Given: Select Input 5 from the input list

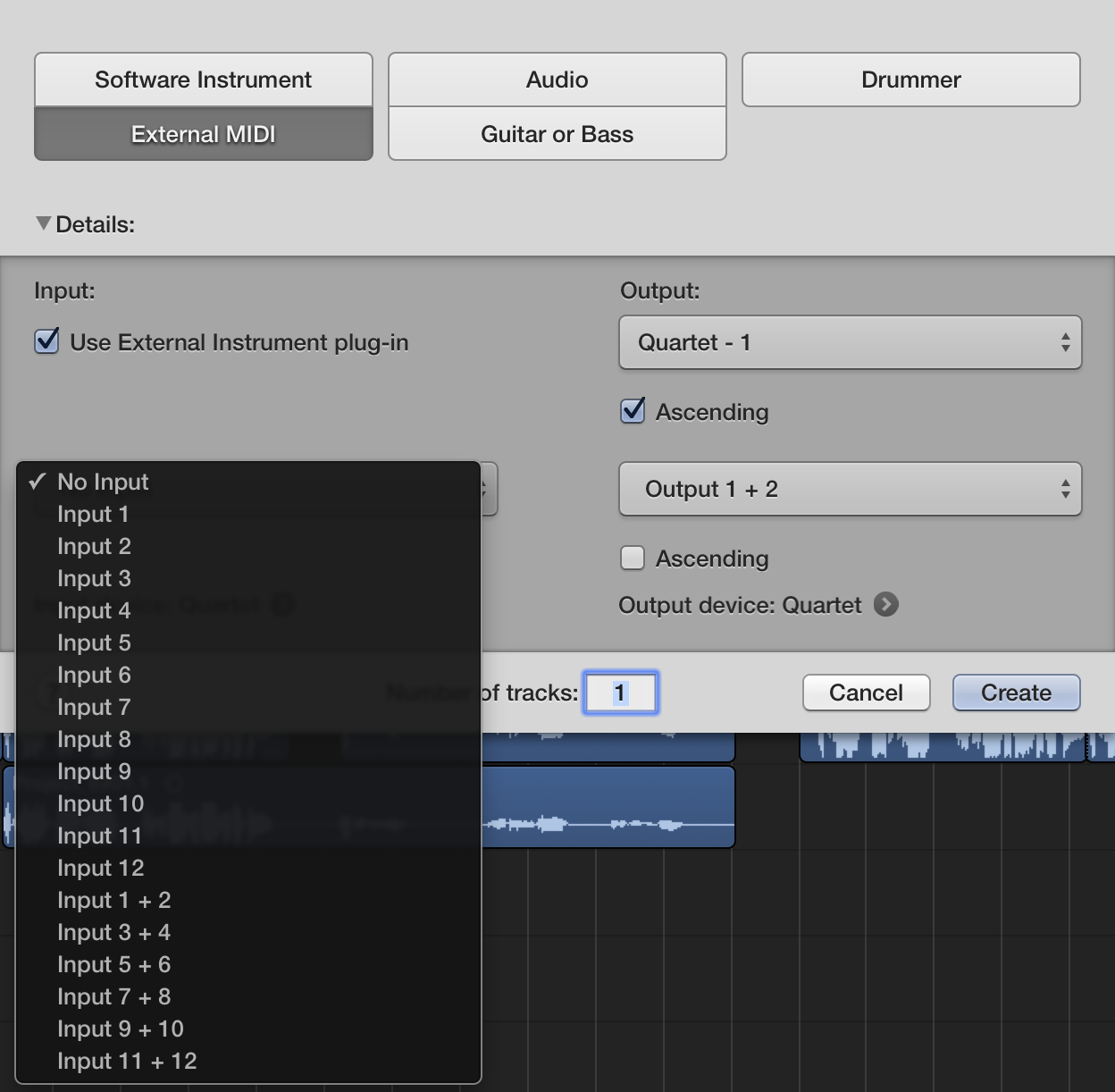Looking at the screenshot, I should (94, 643).
